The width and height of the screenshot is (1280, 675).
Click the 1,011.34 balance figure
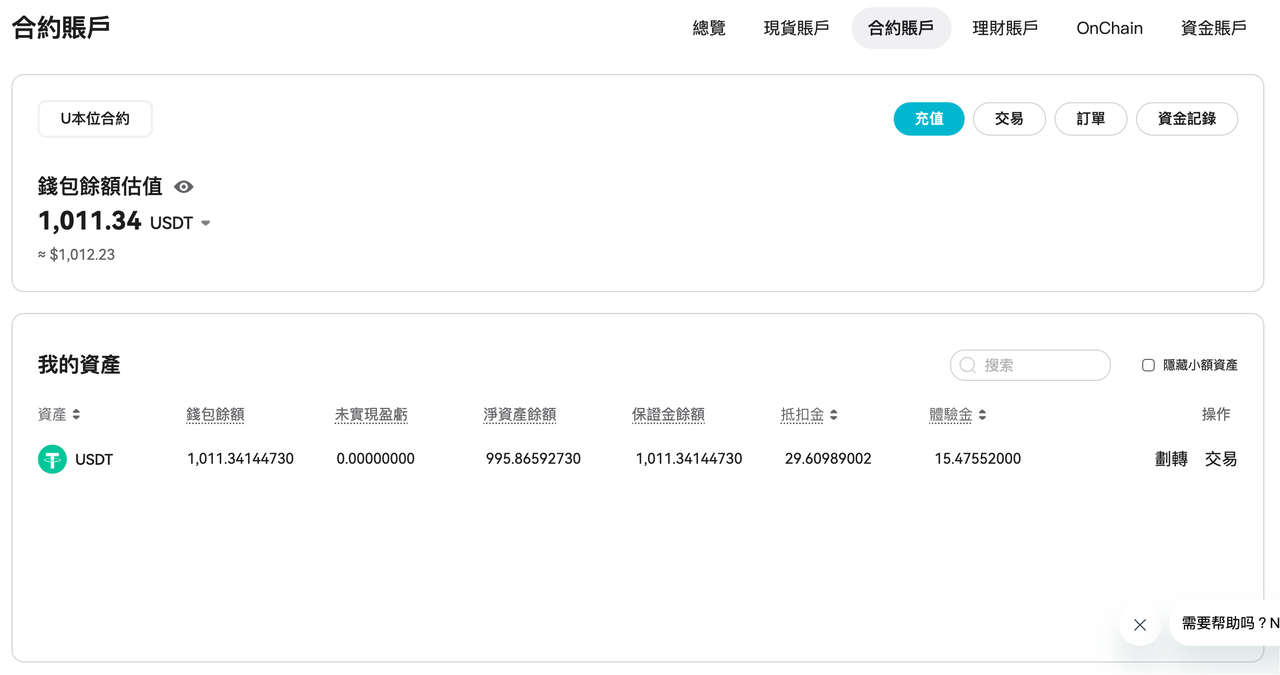tap(90, 220)
